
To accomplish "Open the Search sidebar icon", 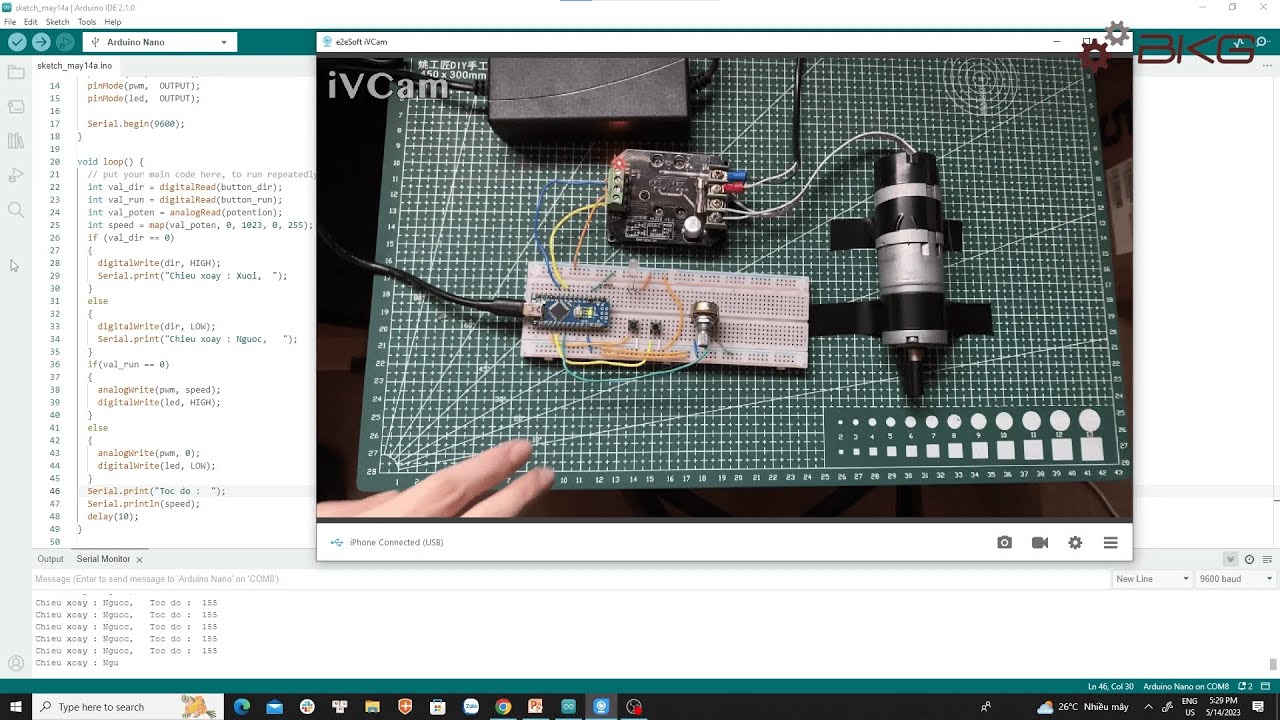I will tap(15, 210).
